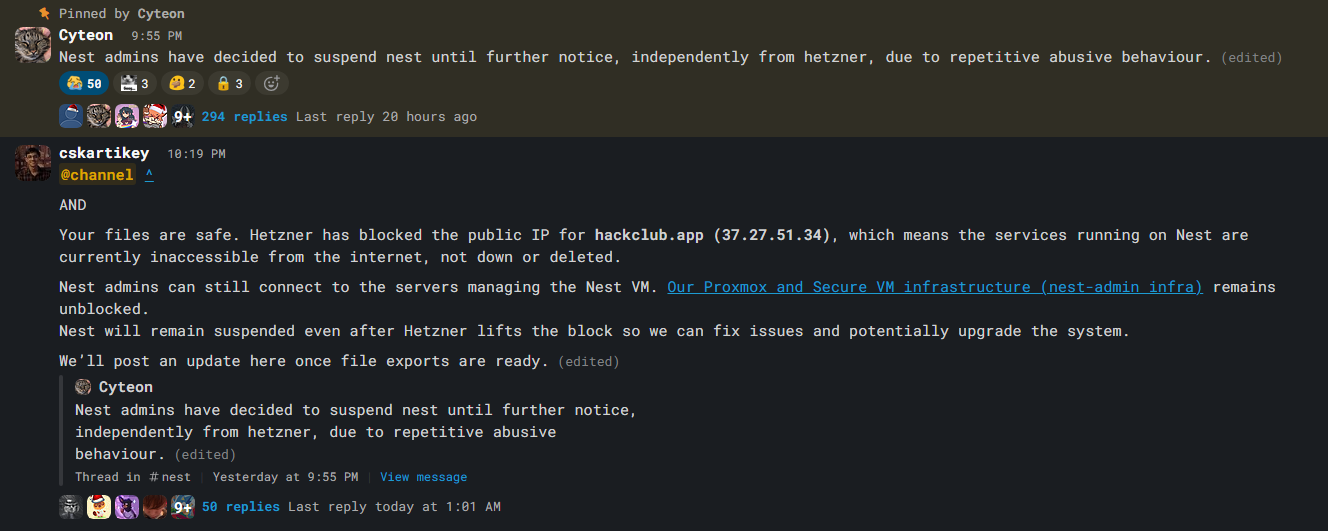Toggle the black-and-white image reaction with 3
The image size is (1328, 531).
[x=134, y=84]
